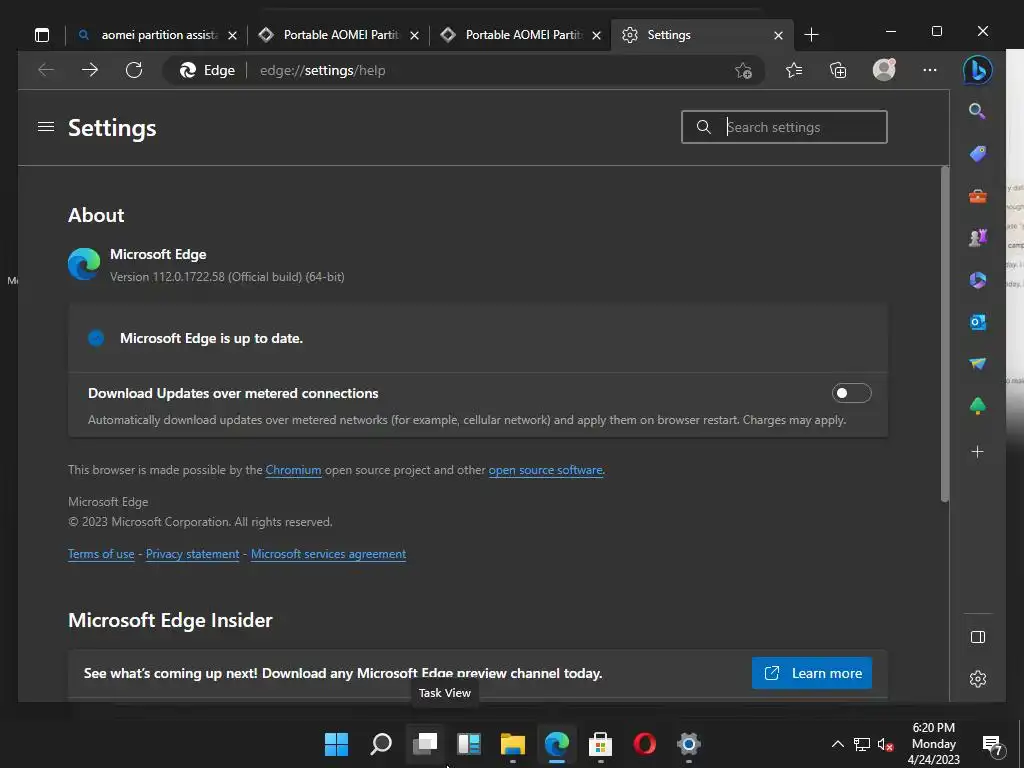Image resolution: width=1024 pixels, height=768 pixels.
Task: Switch to aomei partition assistant search tab
Action: tap(155, 35)
